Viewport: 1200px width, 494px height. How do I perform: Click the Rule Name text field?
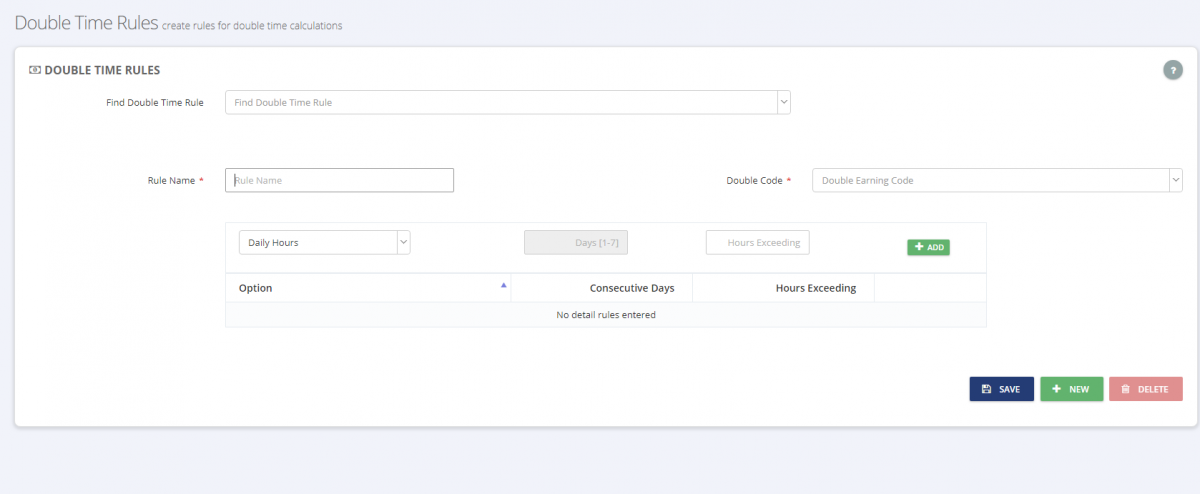pos(339,180)
